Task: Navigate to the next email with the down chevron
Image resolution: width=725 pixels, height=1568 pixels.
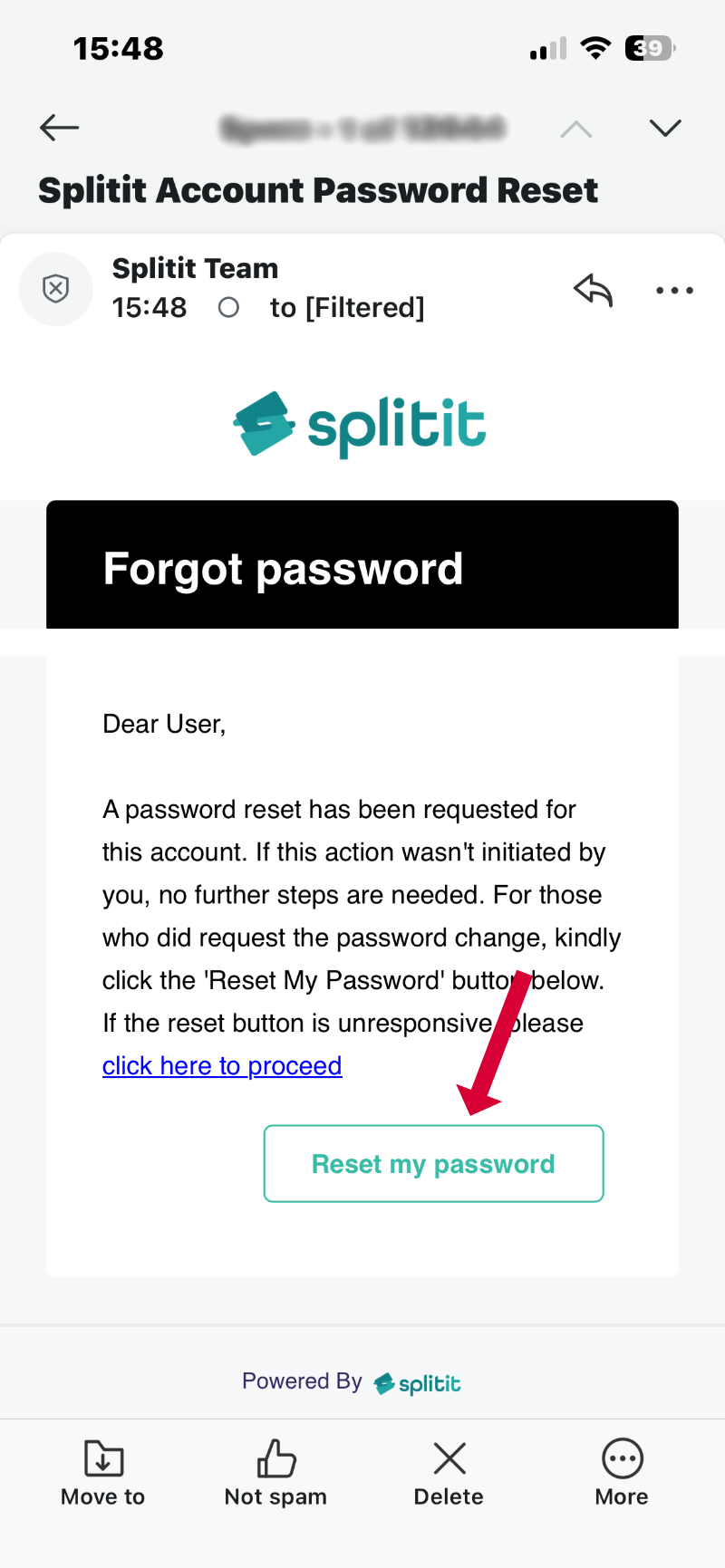Action: 664,127
